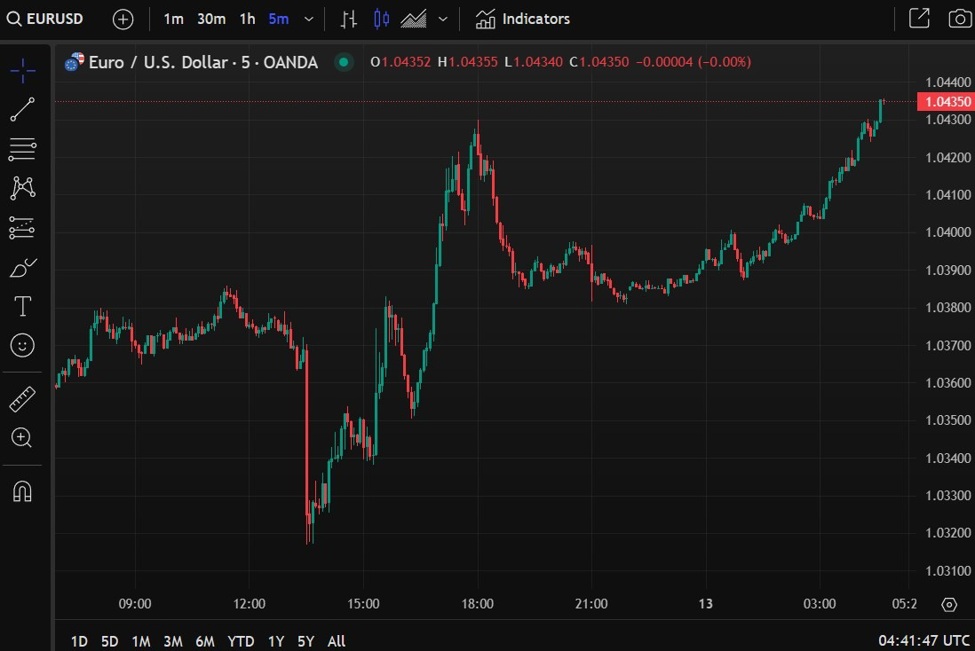Viewport: 975px width, 651px height.
Task: Expand the time interval dropdown chevron
Action: pyautogui.click(x=309, y=19)
